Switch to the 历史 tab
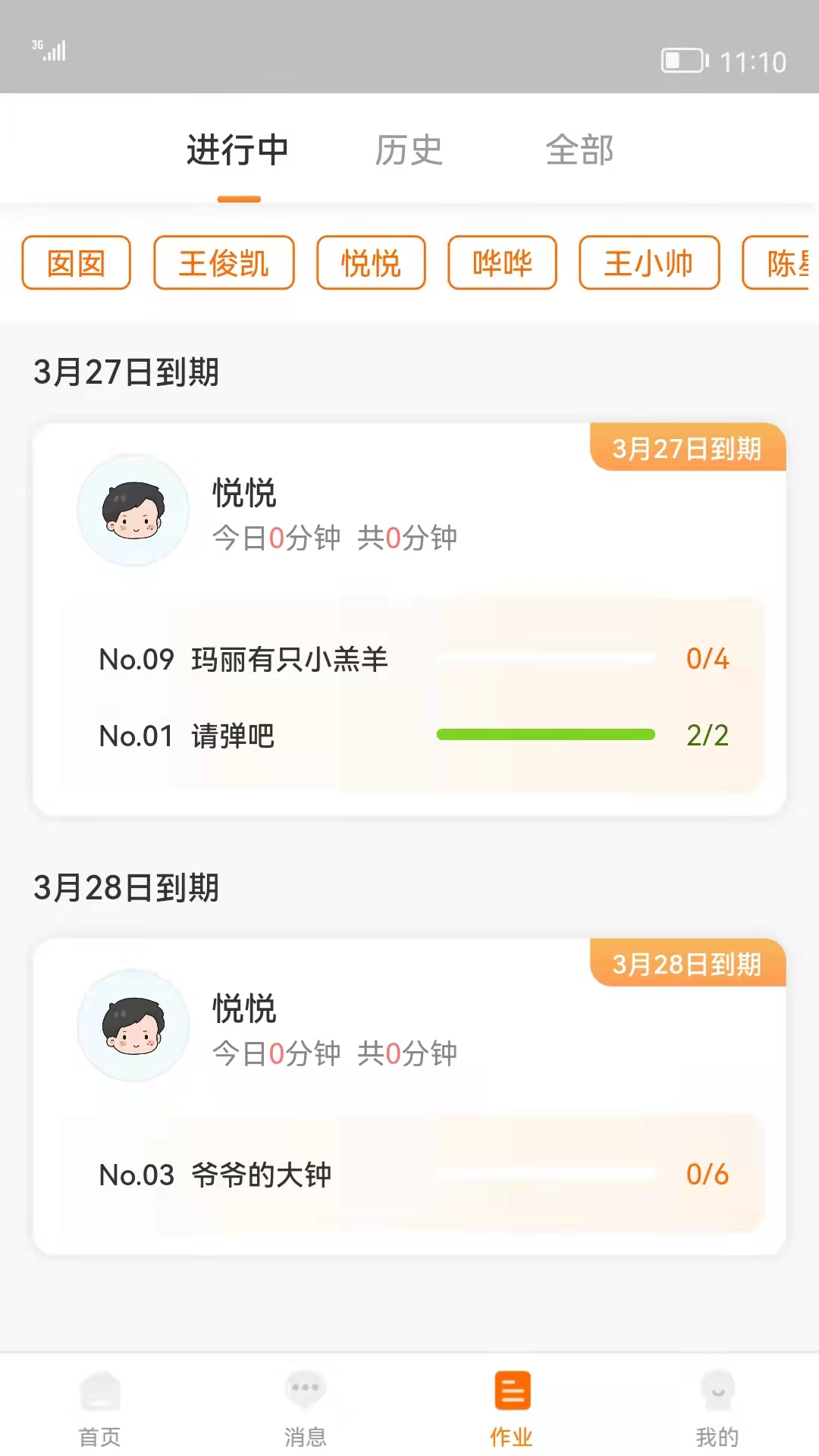The width and height of the screenshot is (819, 1456). click(x=408, y=150)
